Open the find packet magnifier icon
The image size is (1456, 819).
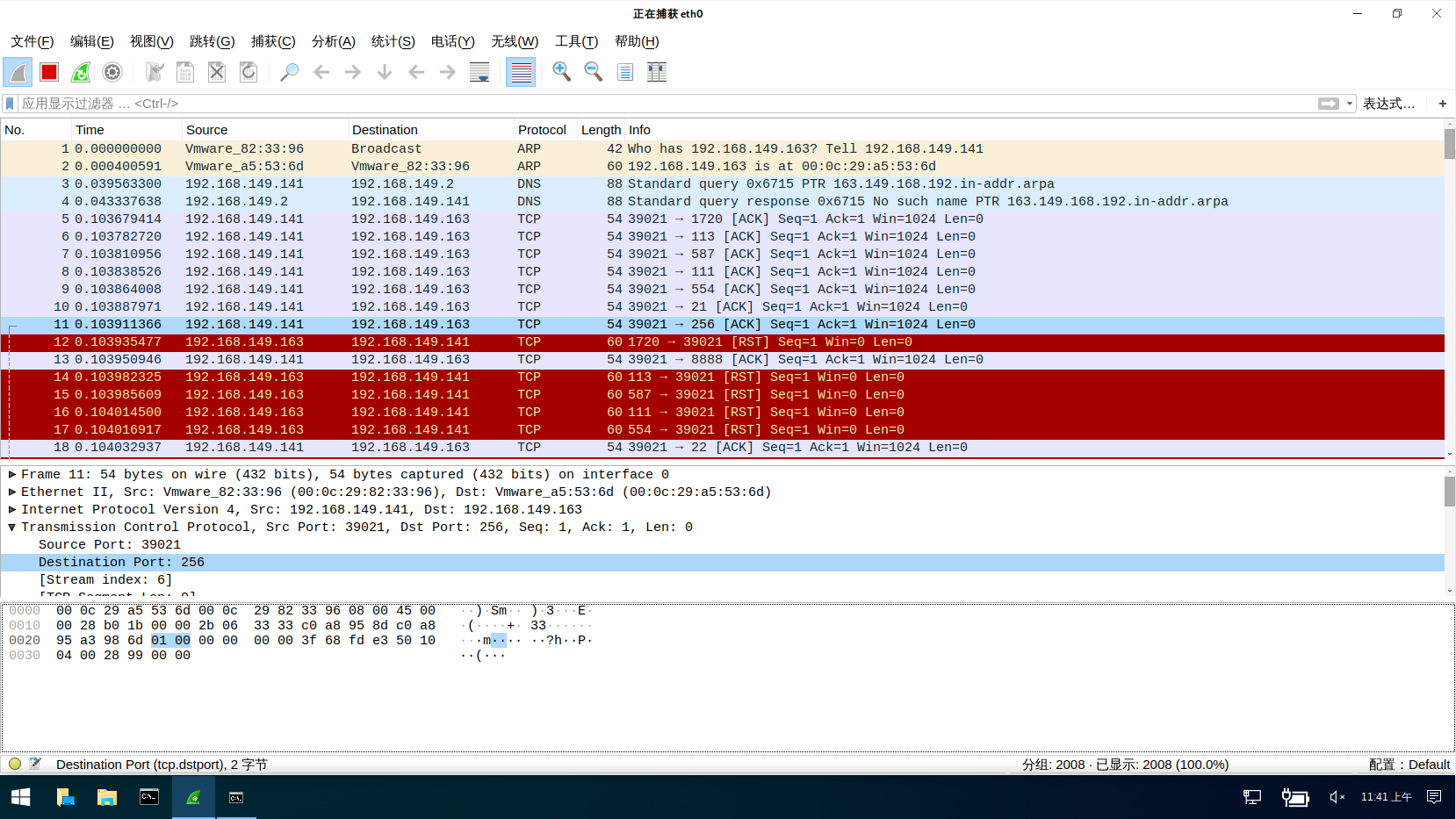tap(289, 72)
